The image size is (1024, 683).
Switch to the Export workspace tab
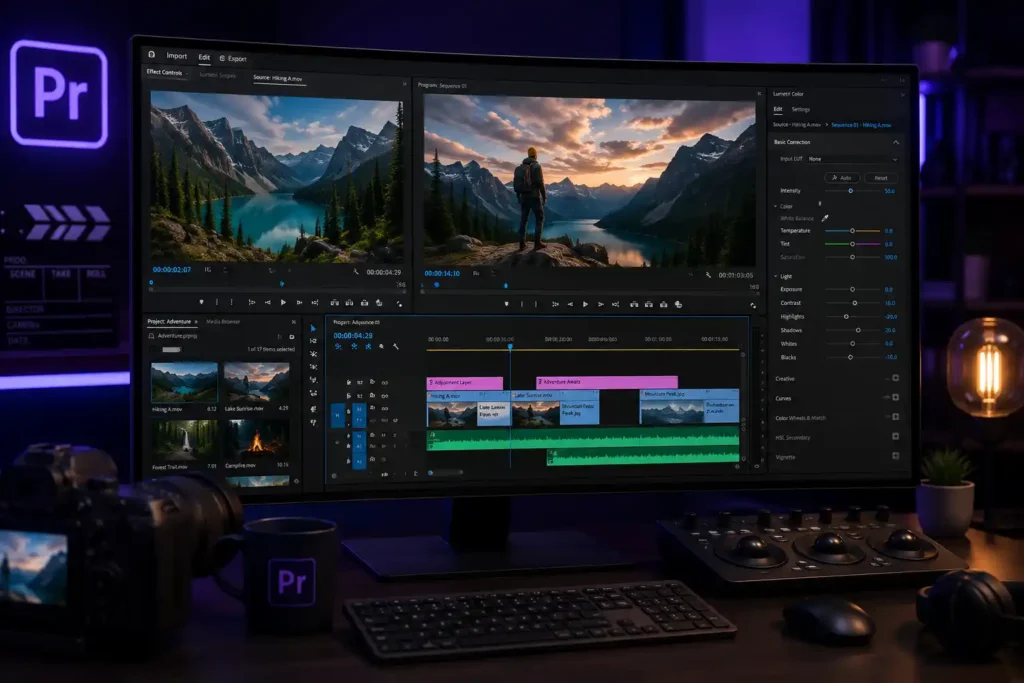tap(233, 59)
